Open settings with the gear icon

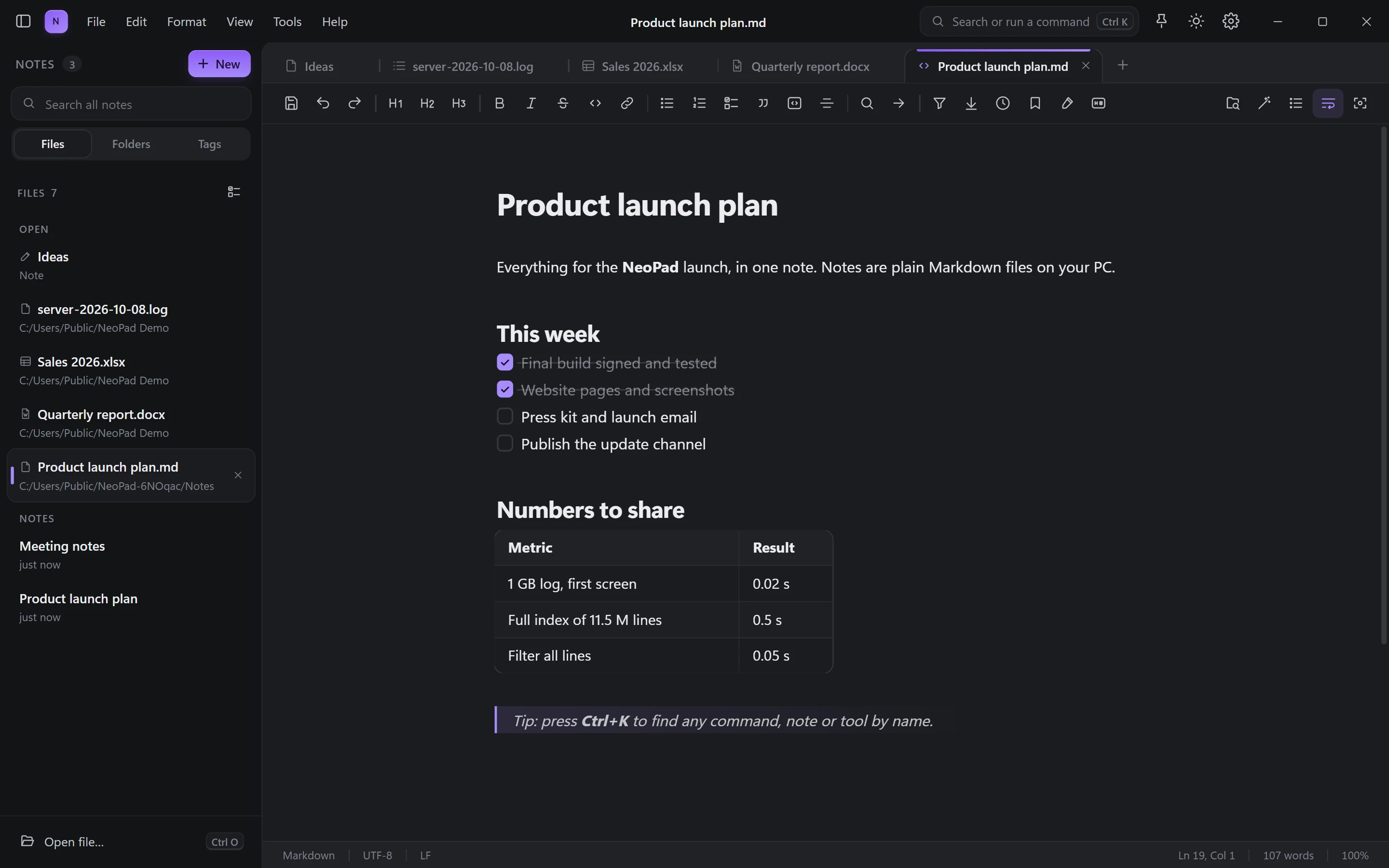point(1231,21)
